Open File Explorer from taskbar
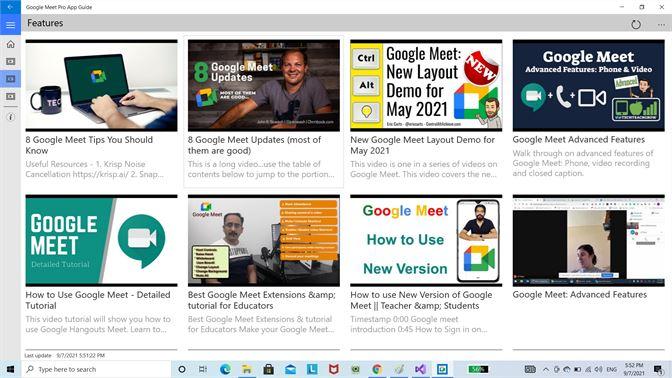672x378 pixels. coord(247,369)
